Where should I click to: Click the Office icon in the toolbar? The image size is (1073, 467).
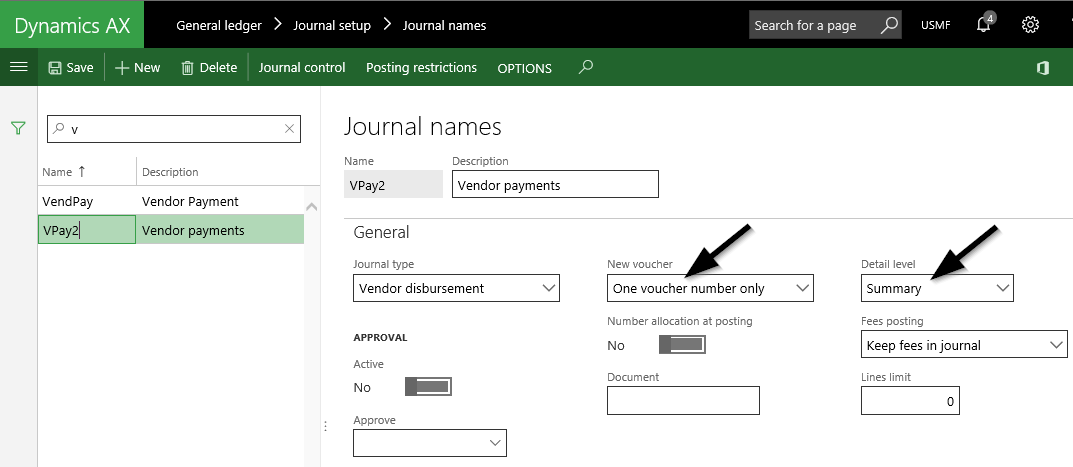[1042, 67]
